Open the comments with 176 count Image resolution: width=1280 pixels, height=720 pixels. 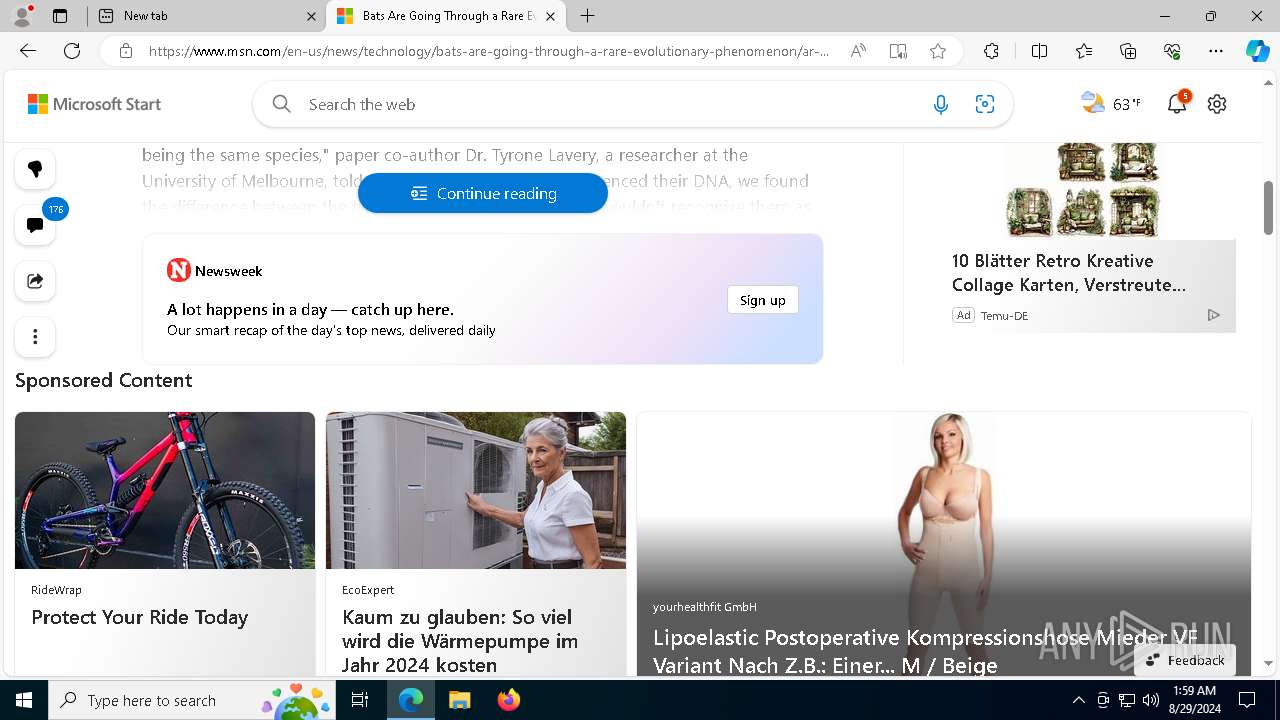tap(35, 225)
